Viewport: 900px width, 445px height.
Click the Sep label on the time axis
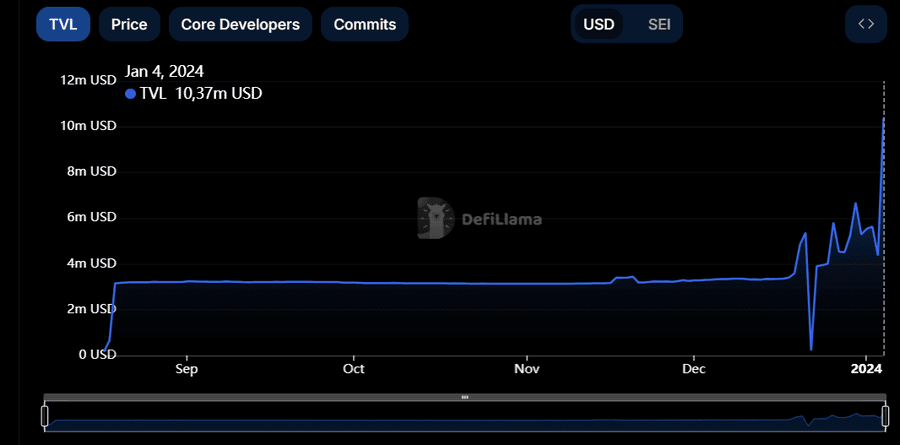pyautogui.click(x=186, y=369)
